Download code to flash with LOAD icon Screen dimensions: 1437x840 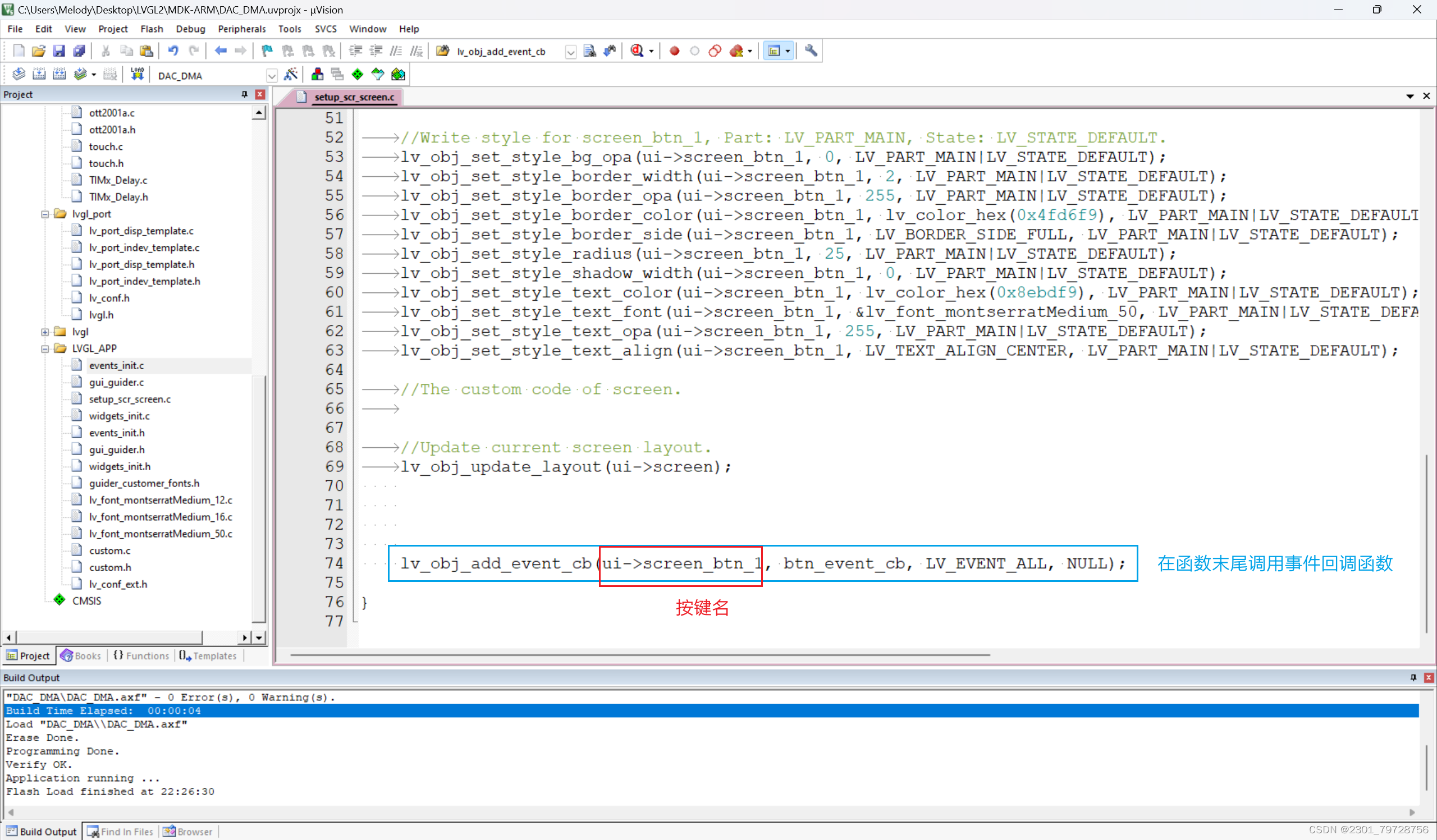click(137, 74)
